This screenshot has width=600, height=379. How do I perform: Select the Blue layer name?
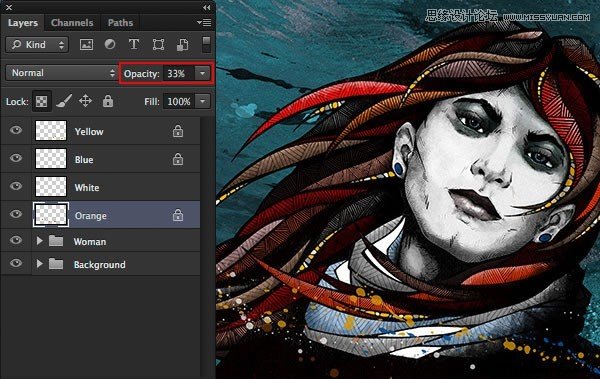84,160
